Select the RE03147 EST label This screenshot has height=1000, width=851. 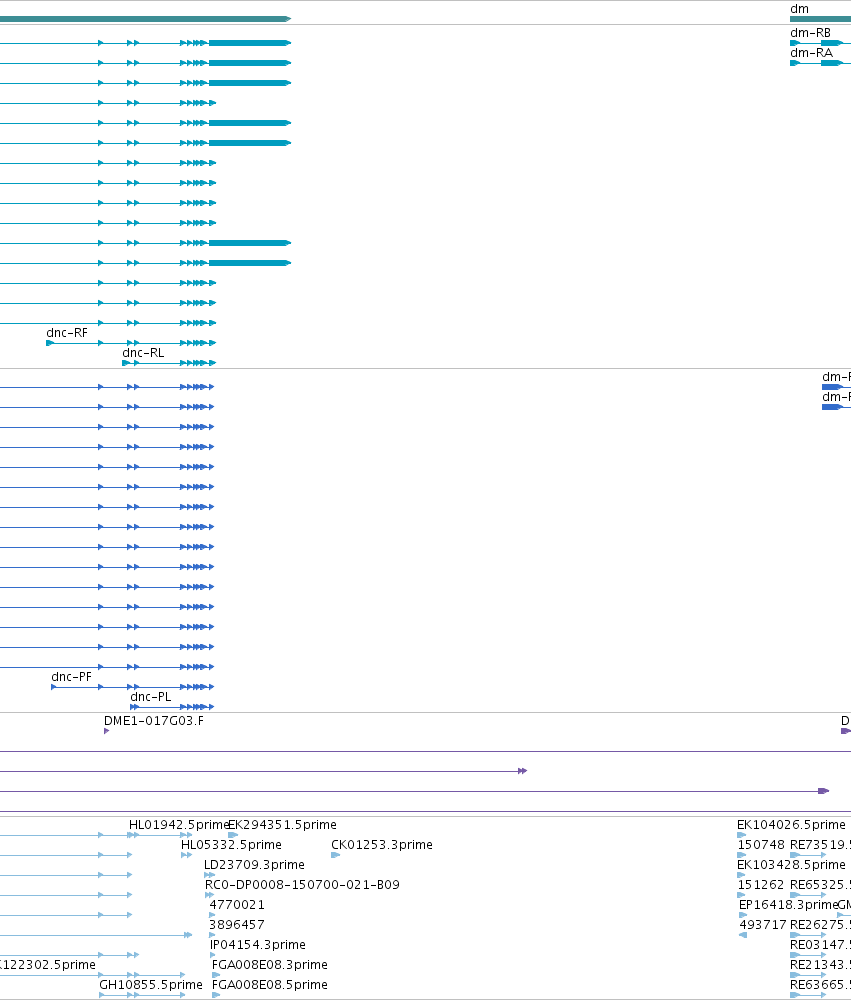[x=820, y=945]
